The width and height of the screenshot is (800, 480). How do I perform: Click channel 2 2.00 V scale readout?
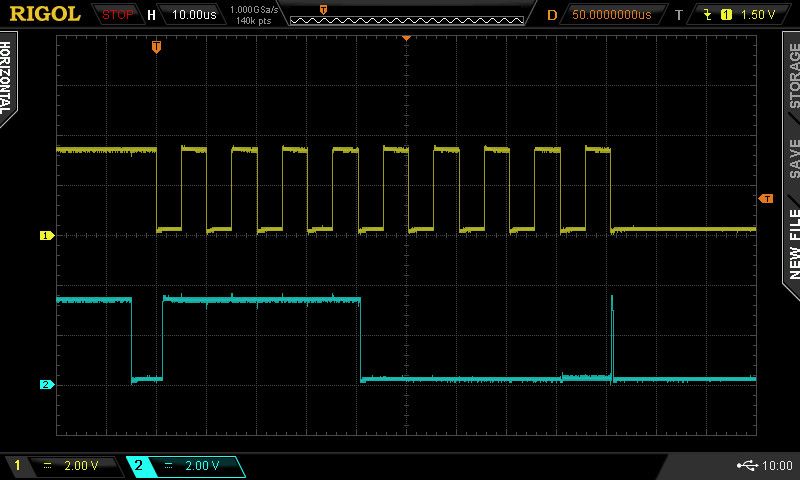coord(202,465)
